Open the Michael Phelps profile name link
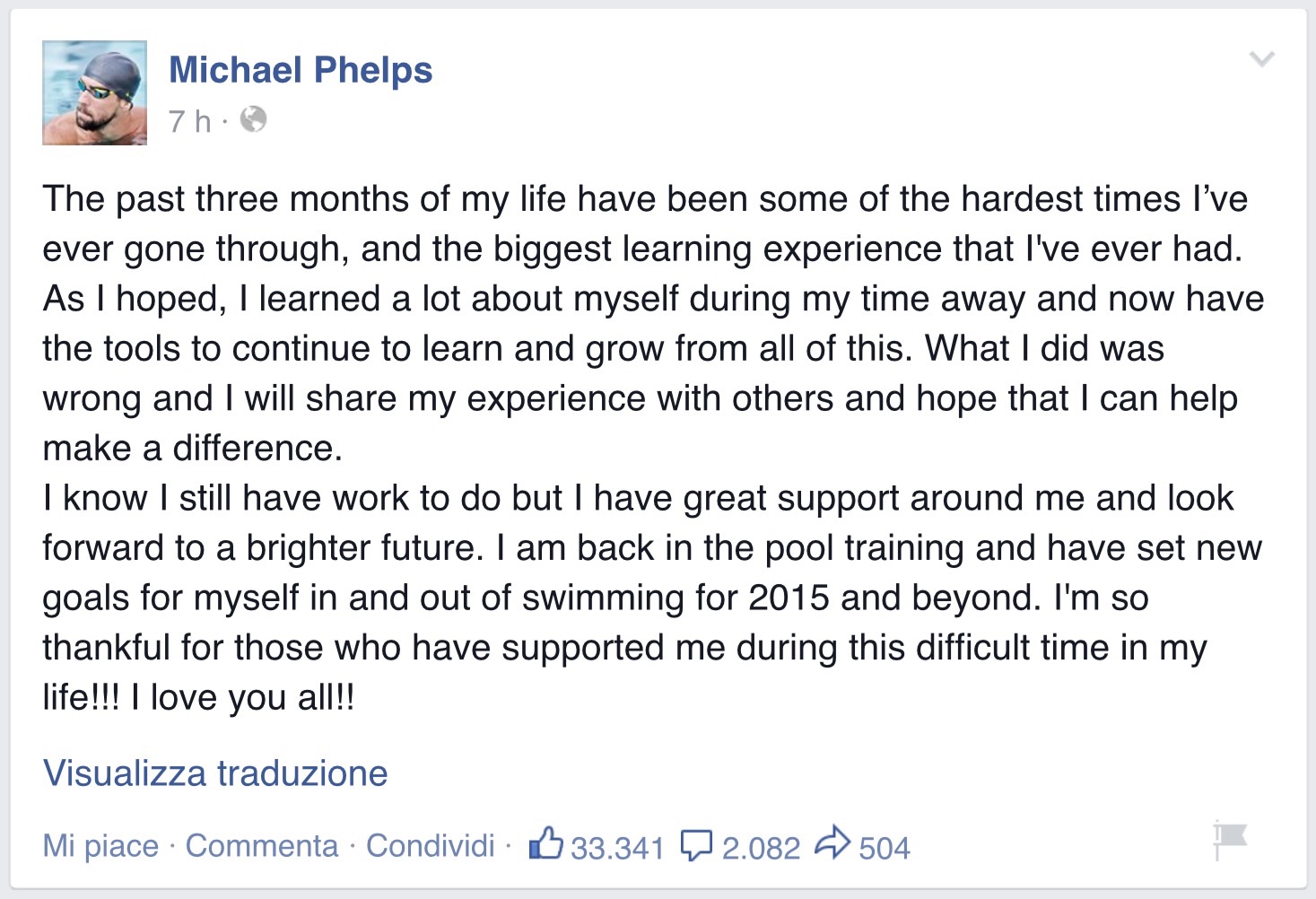 (x=301, y=70)
